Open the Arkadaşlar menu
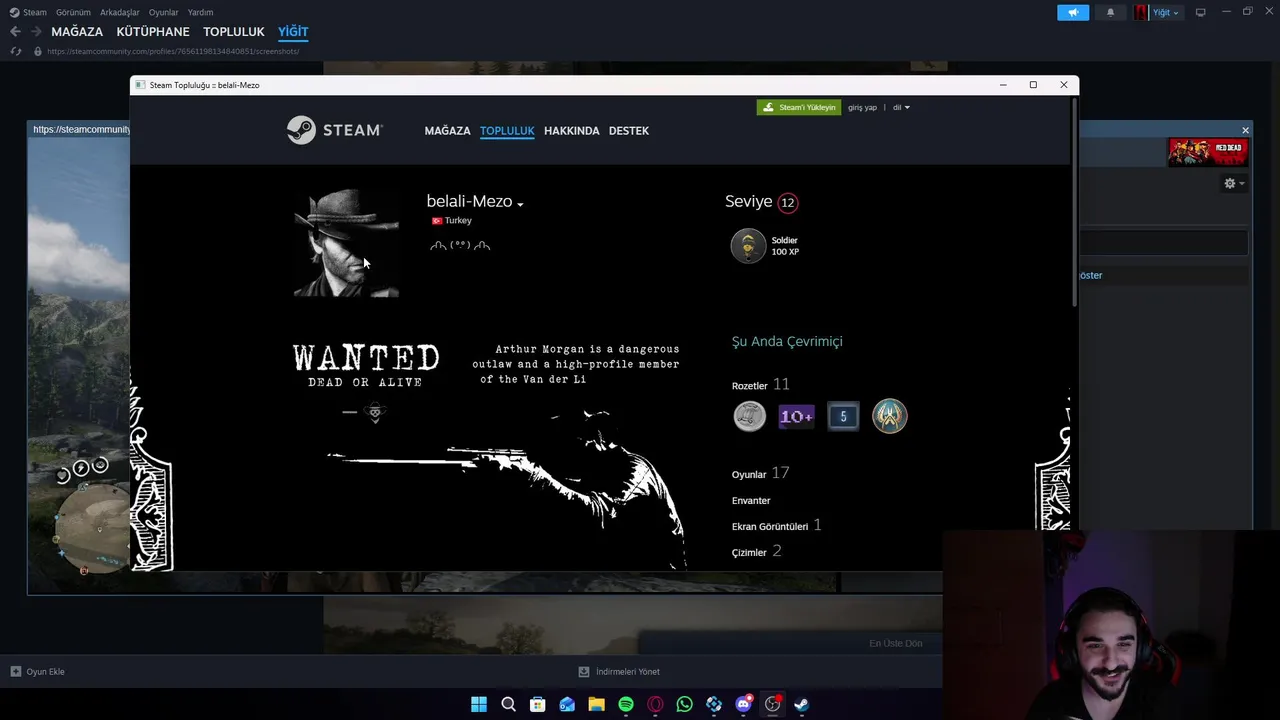 pos(120,12)
